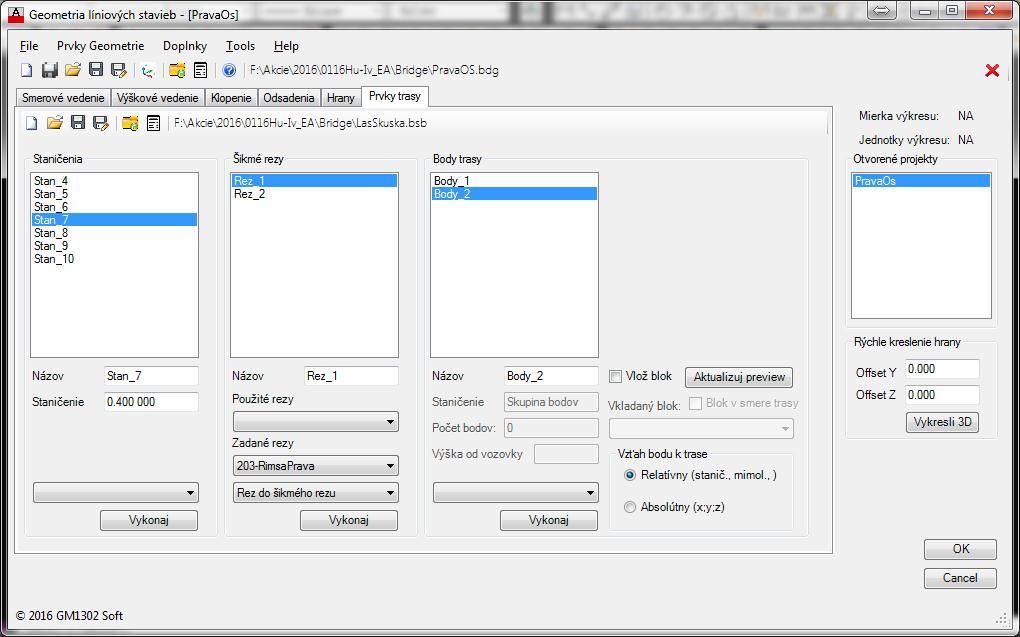
Task: Click the save-as pencil icon in Prvky trasy toolbar
Action: (100, 123)
